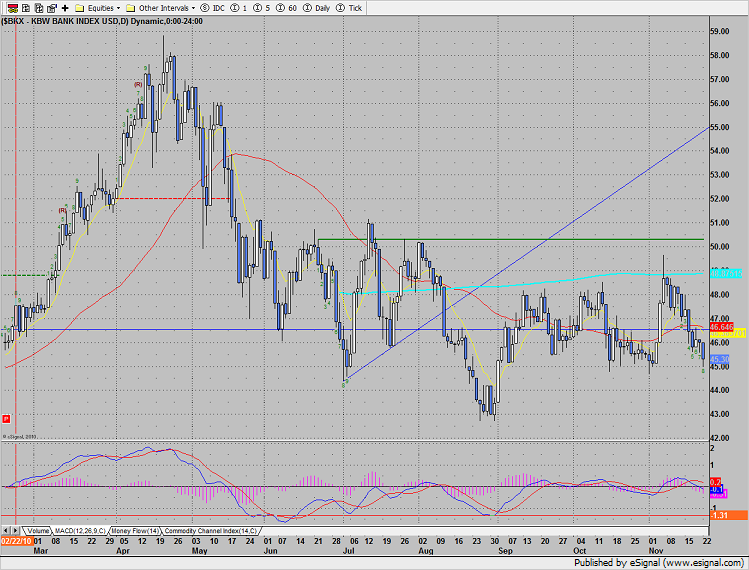Click the Aug month label on time axis
This screenshot has width=749, height=570.
pos(426,551)
